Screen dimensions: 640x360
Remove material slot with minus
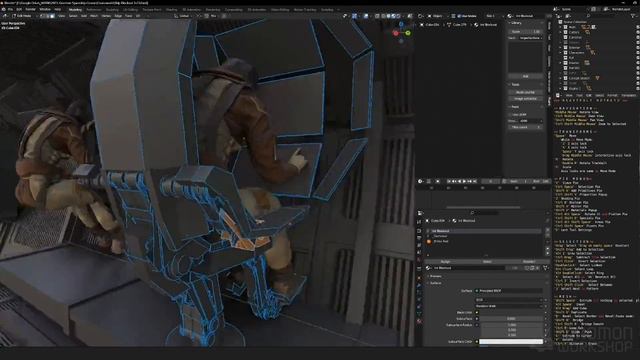coord(548,235)
